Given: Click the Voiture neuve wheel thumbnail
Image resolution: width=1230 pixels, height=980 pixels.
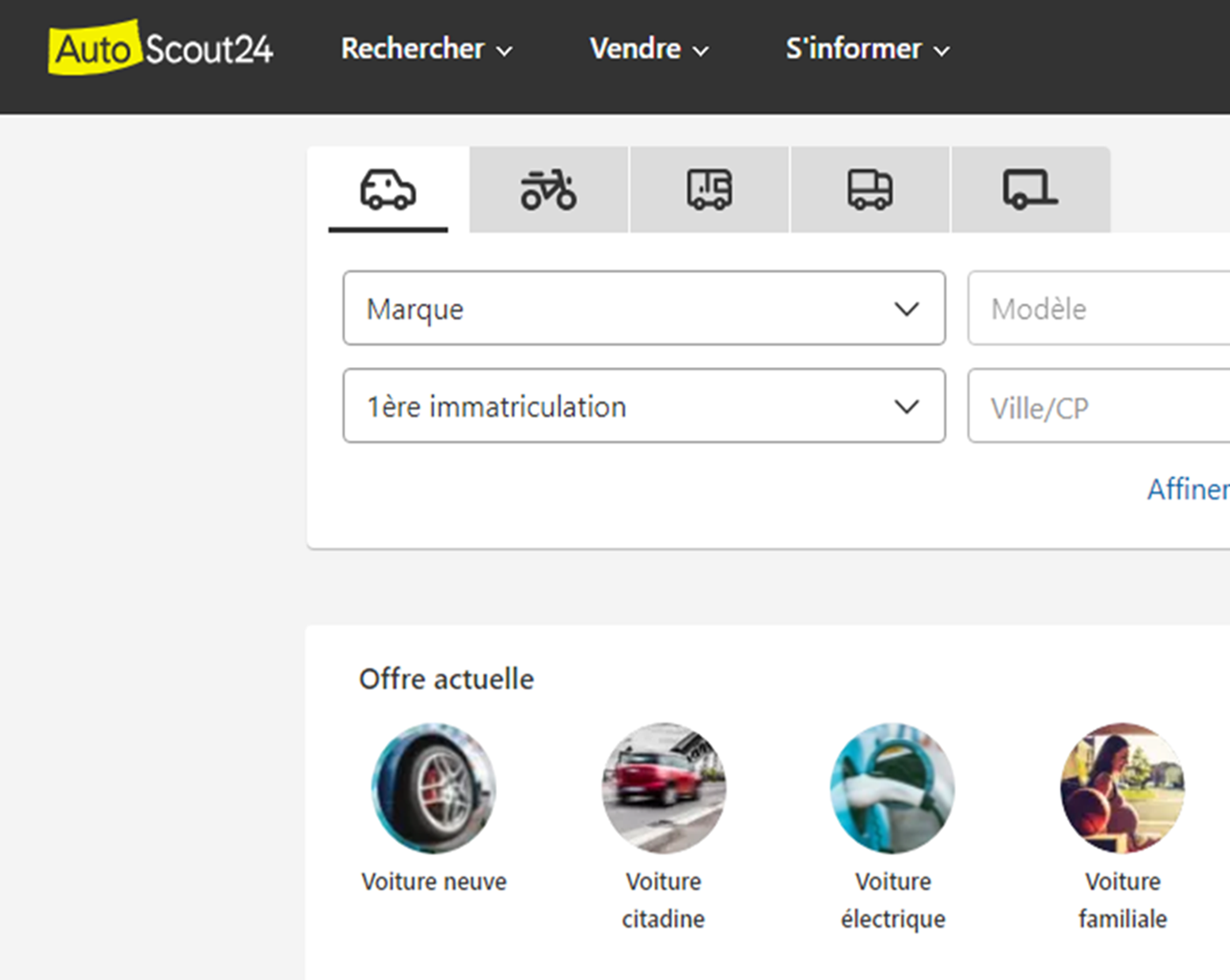Looking at the screenshot, I should pos(434,788).
